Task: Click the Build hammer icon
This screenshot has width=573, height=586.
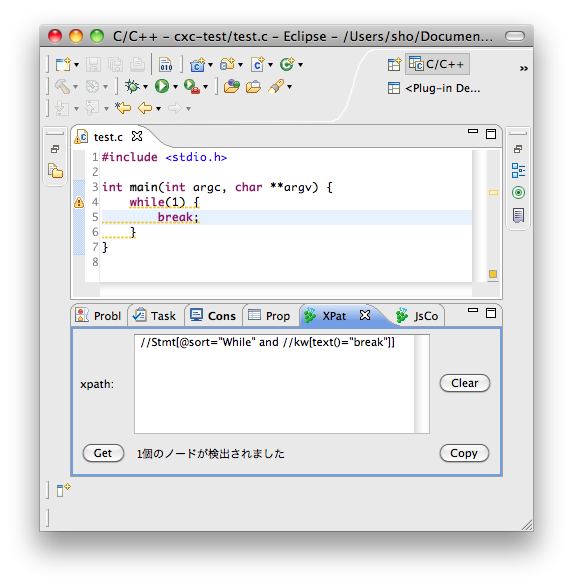Action: (x=62, y=86)
